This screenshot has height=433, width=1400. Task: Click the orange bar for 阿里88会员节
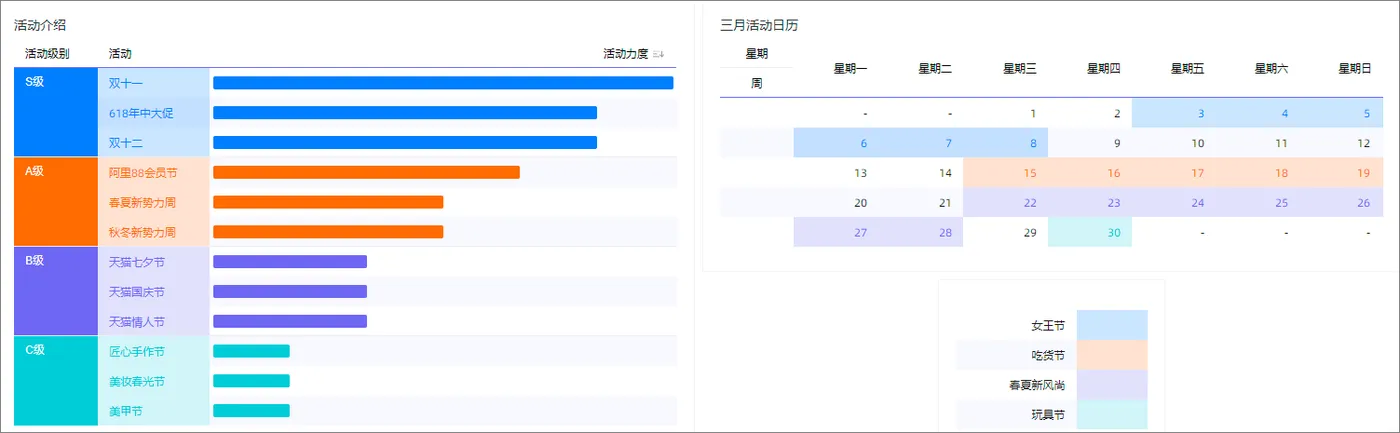pyautogui.click(x=366, y=172)
